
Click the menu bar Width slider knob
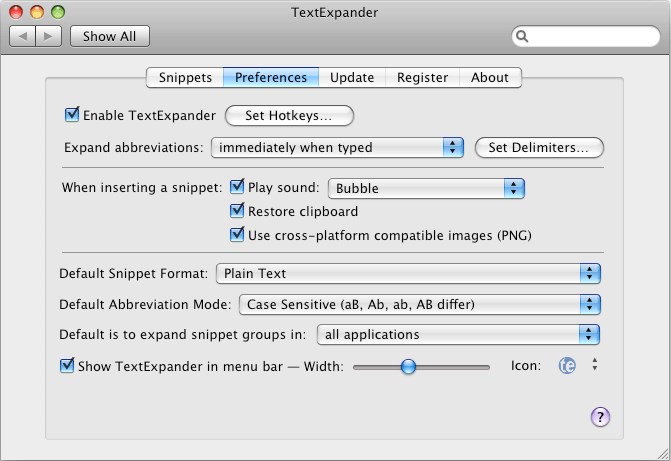click(408, 366)
